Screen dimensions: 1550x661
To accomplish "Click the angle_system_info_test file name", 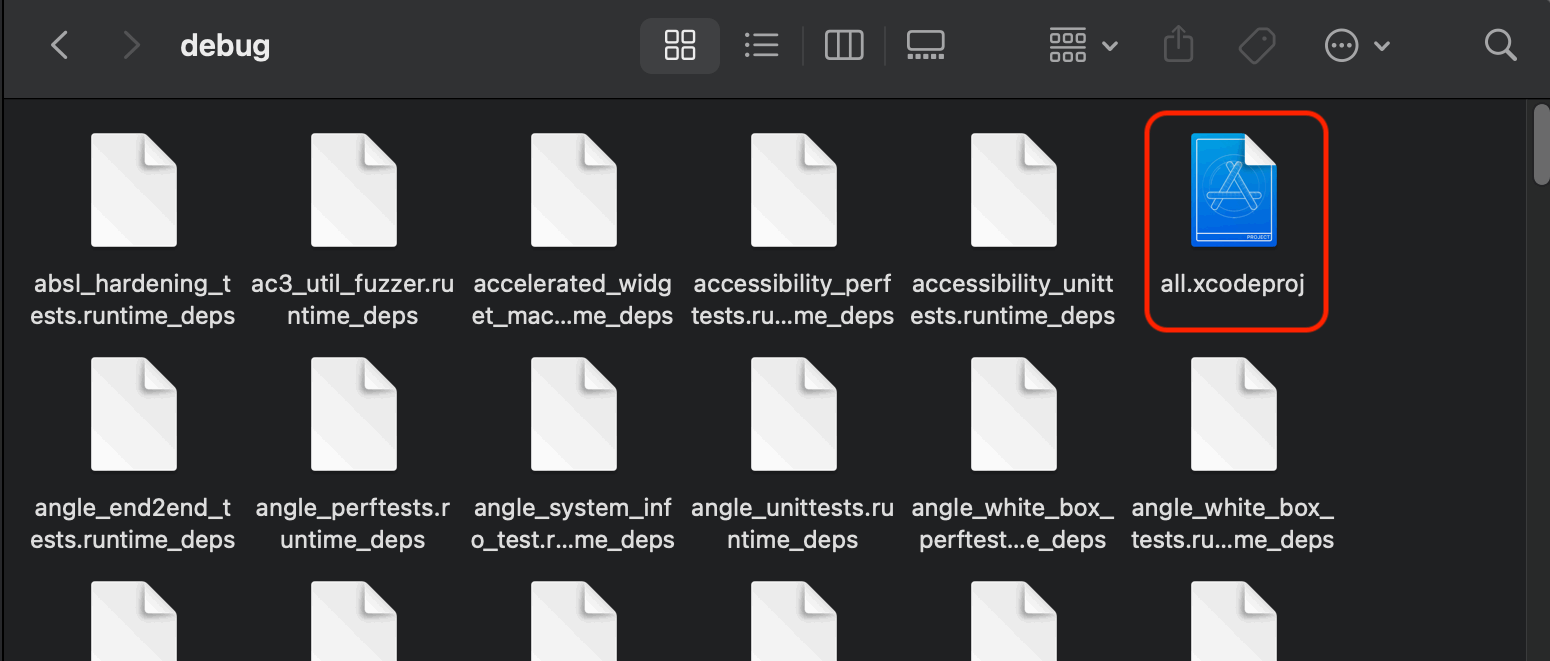I will 573,524.
